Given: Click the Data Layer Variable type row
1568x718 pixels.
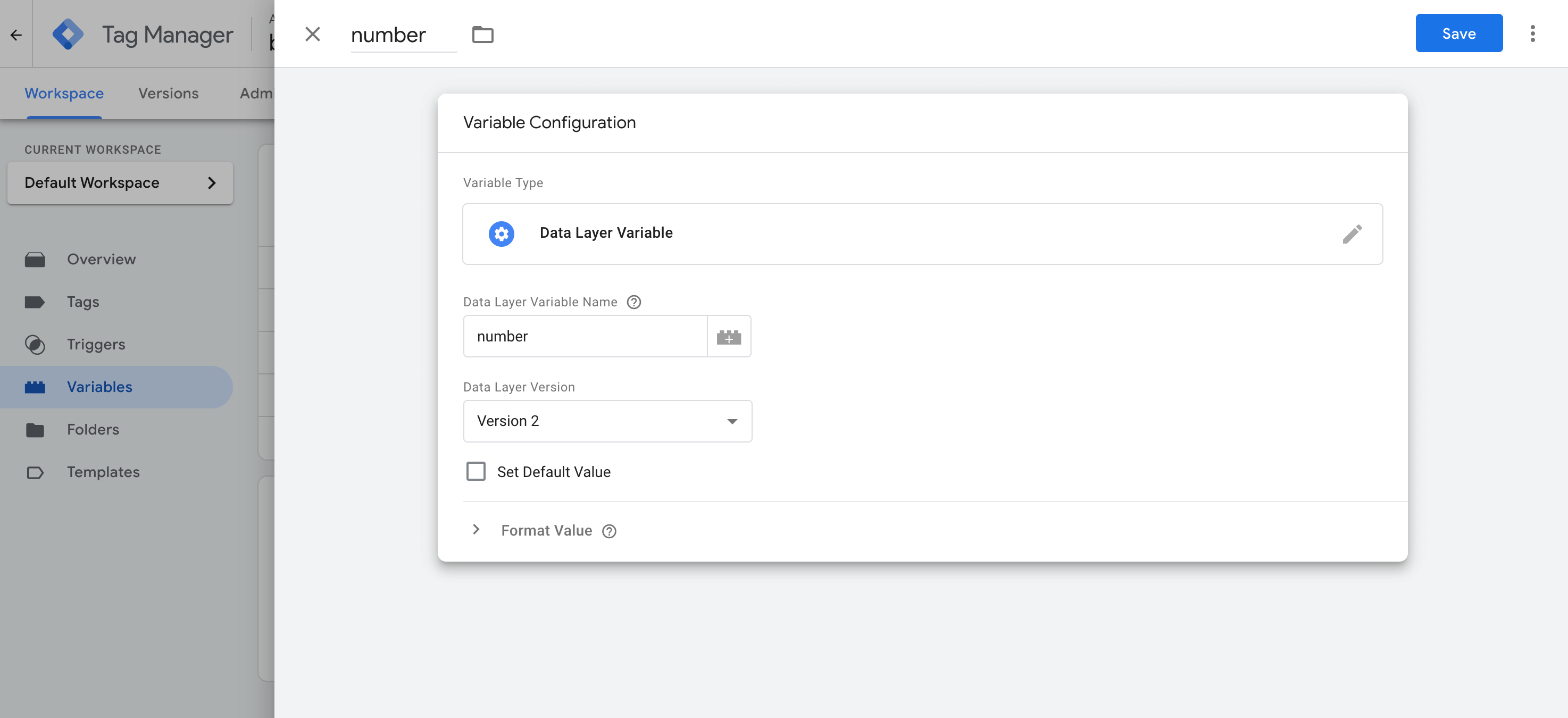Looking at the screenshot, I should point(922,233).
